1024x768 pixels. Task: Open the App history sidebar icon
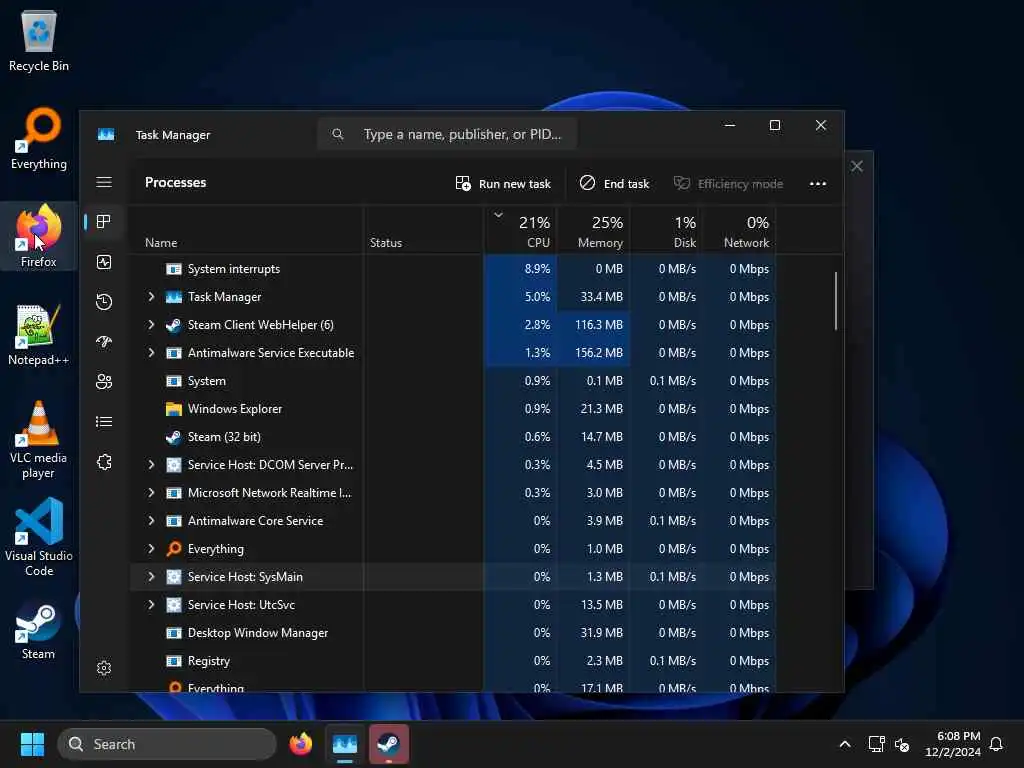104,302
